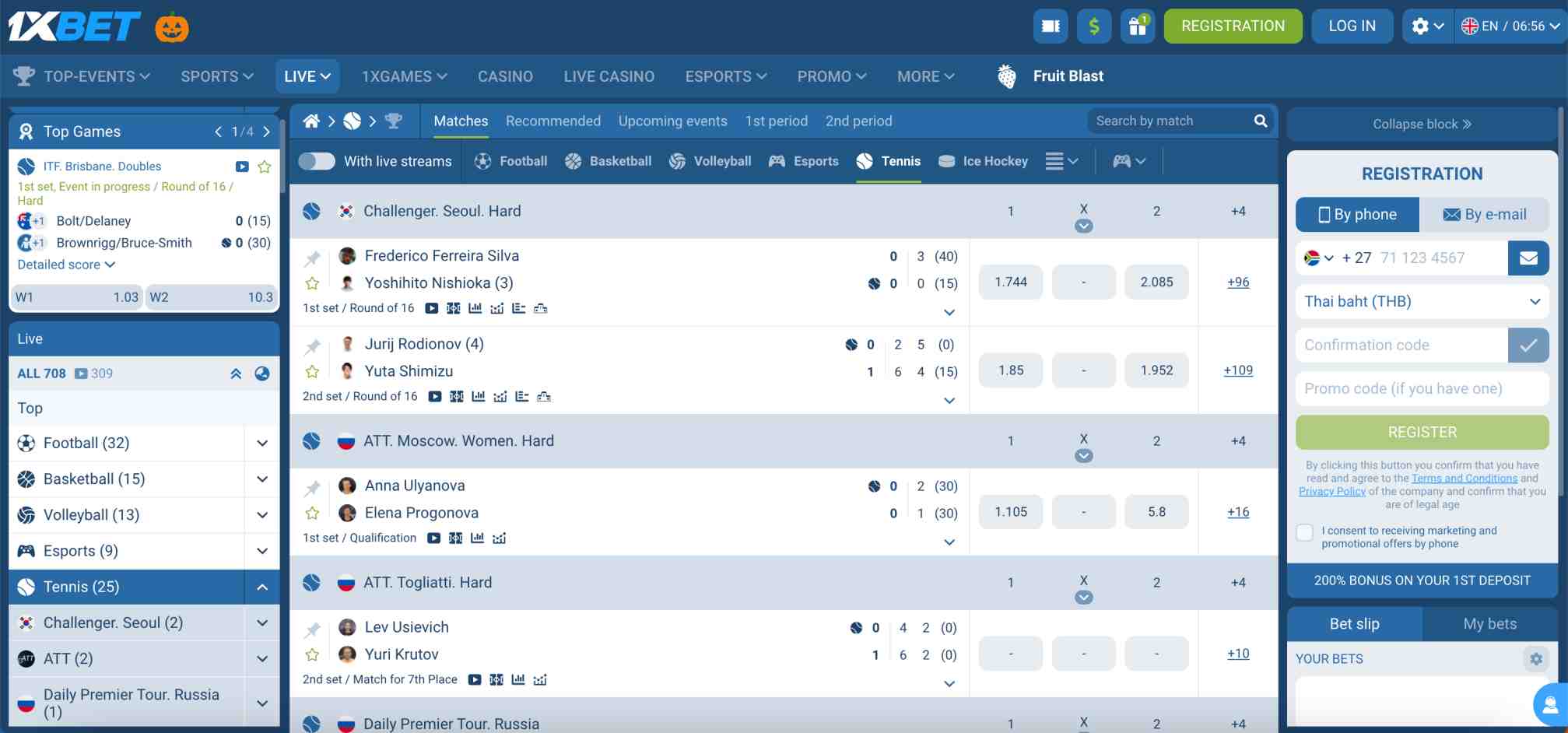1568x733 pixels.
Task: Open the gift promotions icon with notification badge
Action: tap(1138, 26)
